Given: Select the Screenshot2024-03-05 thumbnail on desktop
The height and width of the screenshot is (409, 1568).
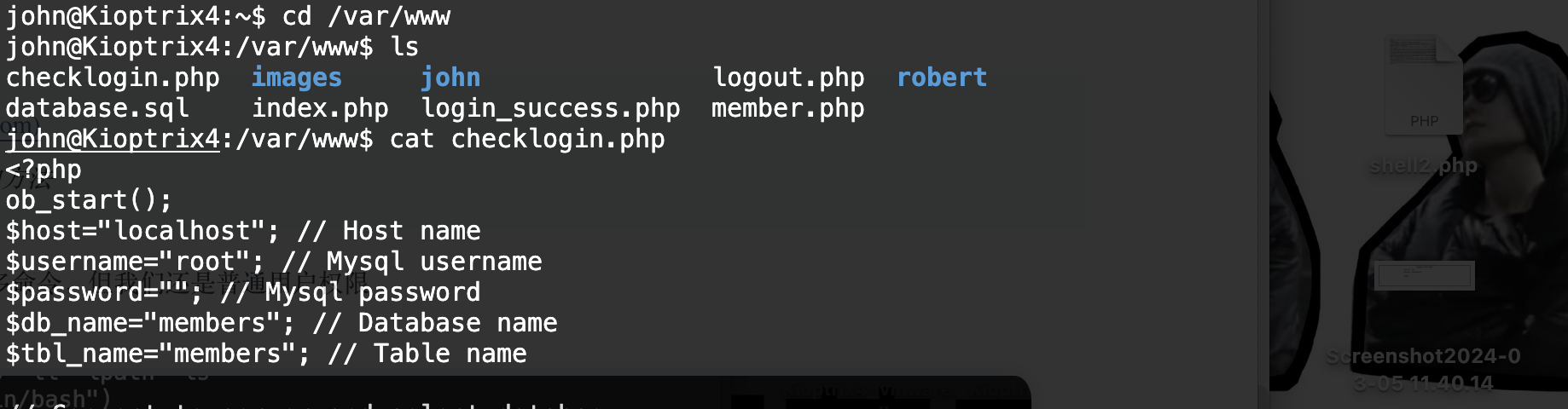Looking at the screenshot, I should point(1424,275).
